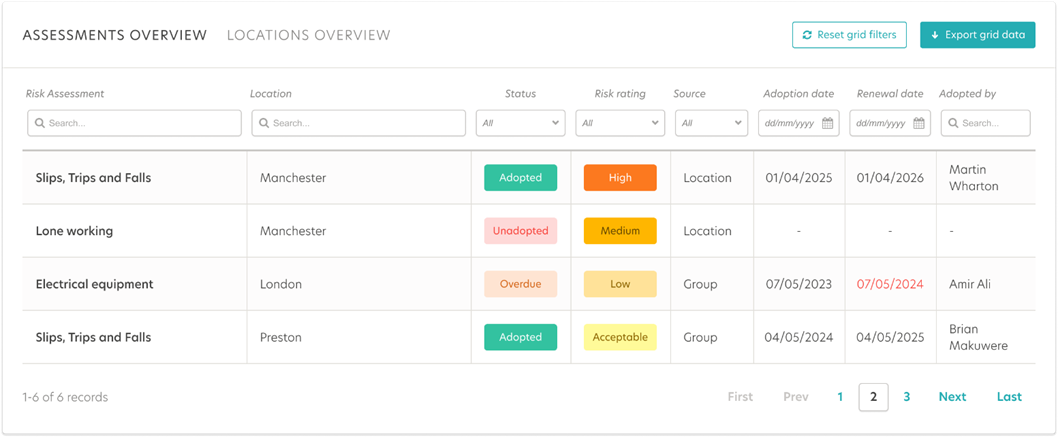
Task: Click the magnifier icon in Risk Assessment search
Action: tap(40, 123)
